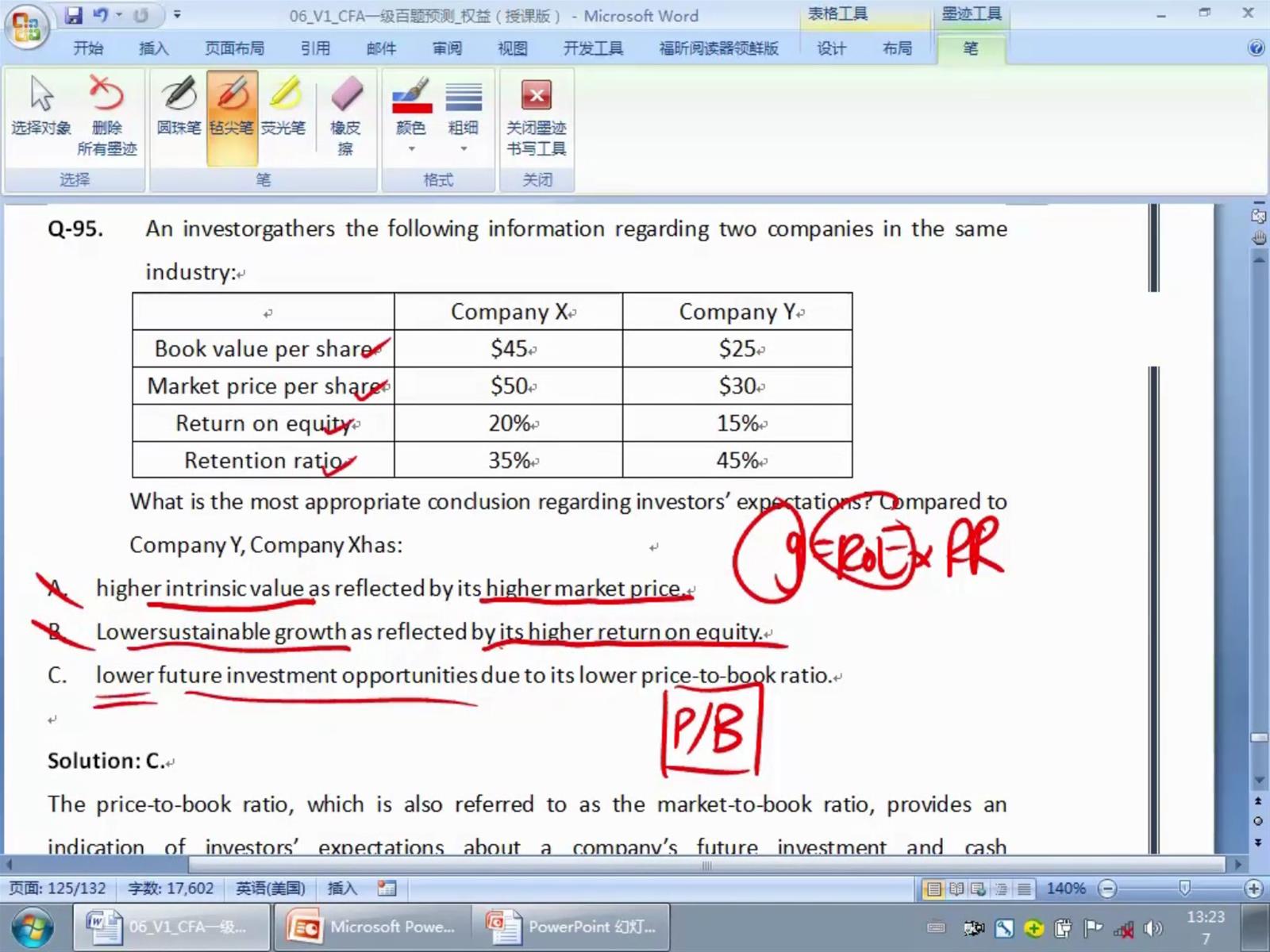
Task: Redo with the Quick Access repeat icon
Action: (140, 15)
